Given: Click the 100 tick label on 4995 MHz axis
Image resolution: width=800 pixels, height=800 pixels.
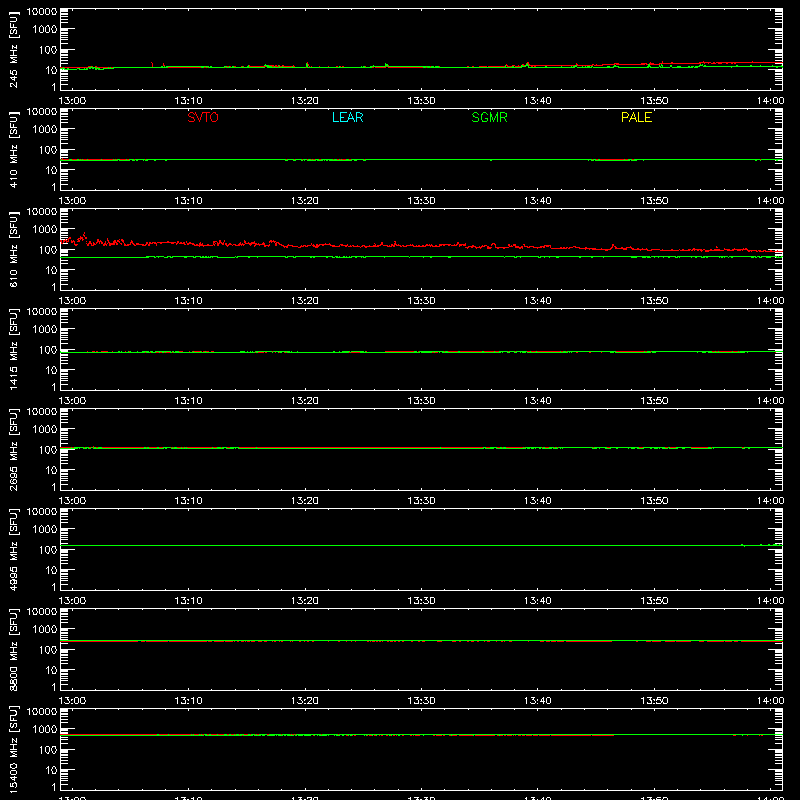Looking at the screenshot, I should [x=48, y=550].
